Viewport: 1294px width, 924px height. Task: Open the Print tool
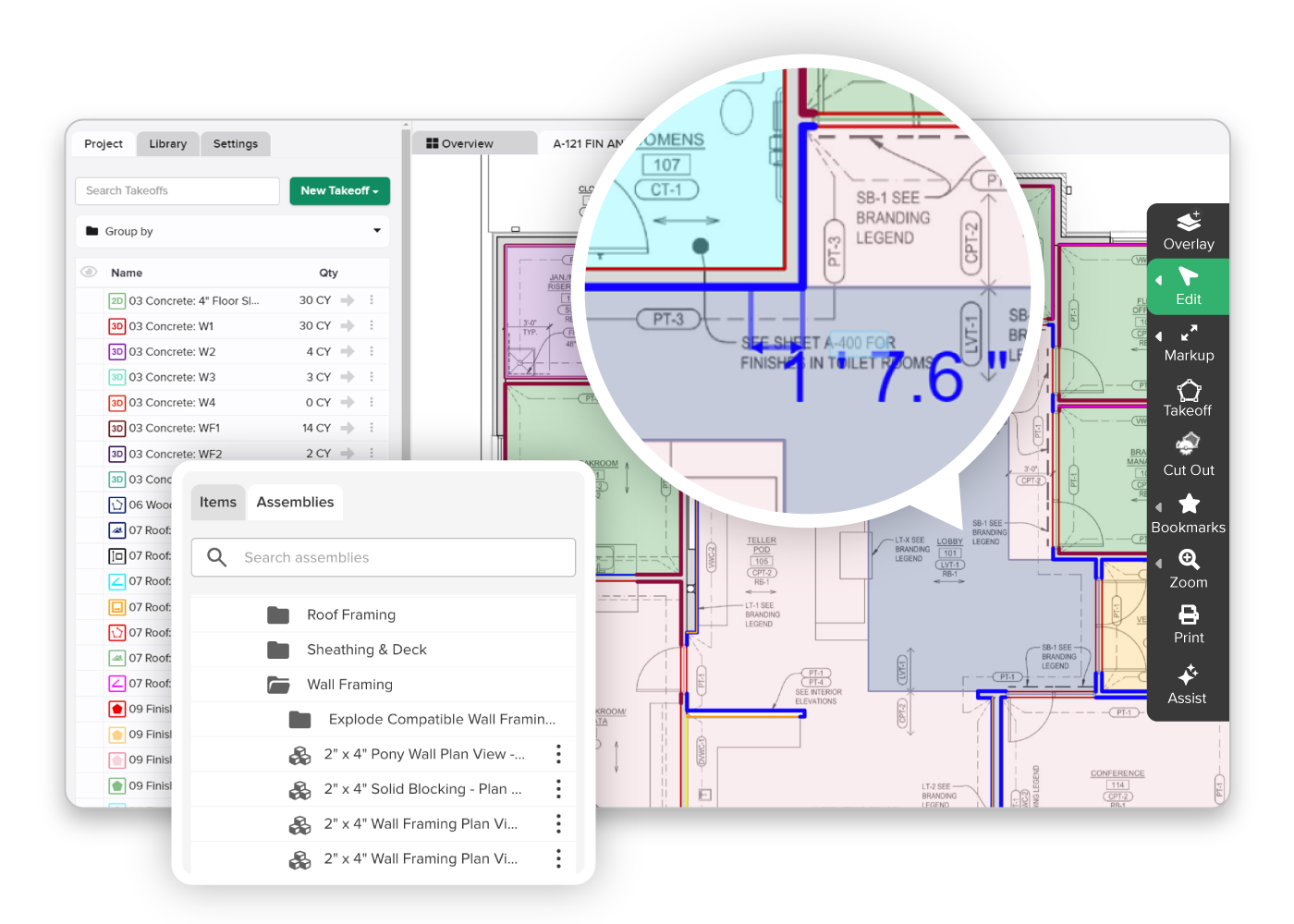click(1188, 624)
